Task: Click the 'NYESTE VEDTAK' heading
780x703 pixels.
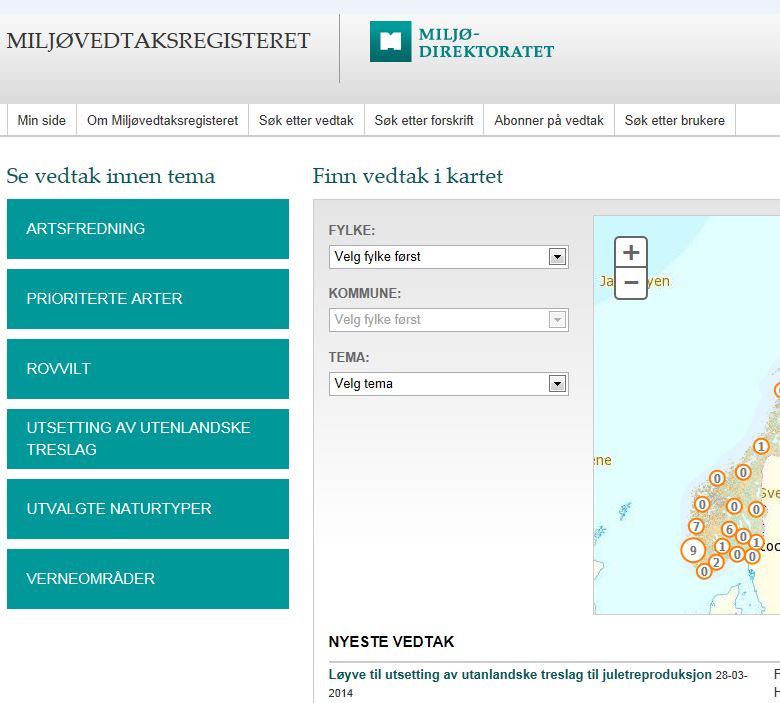Action: click(391, 642)
